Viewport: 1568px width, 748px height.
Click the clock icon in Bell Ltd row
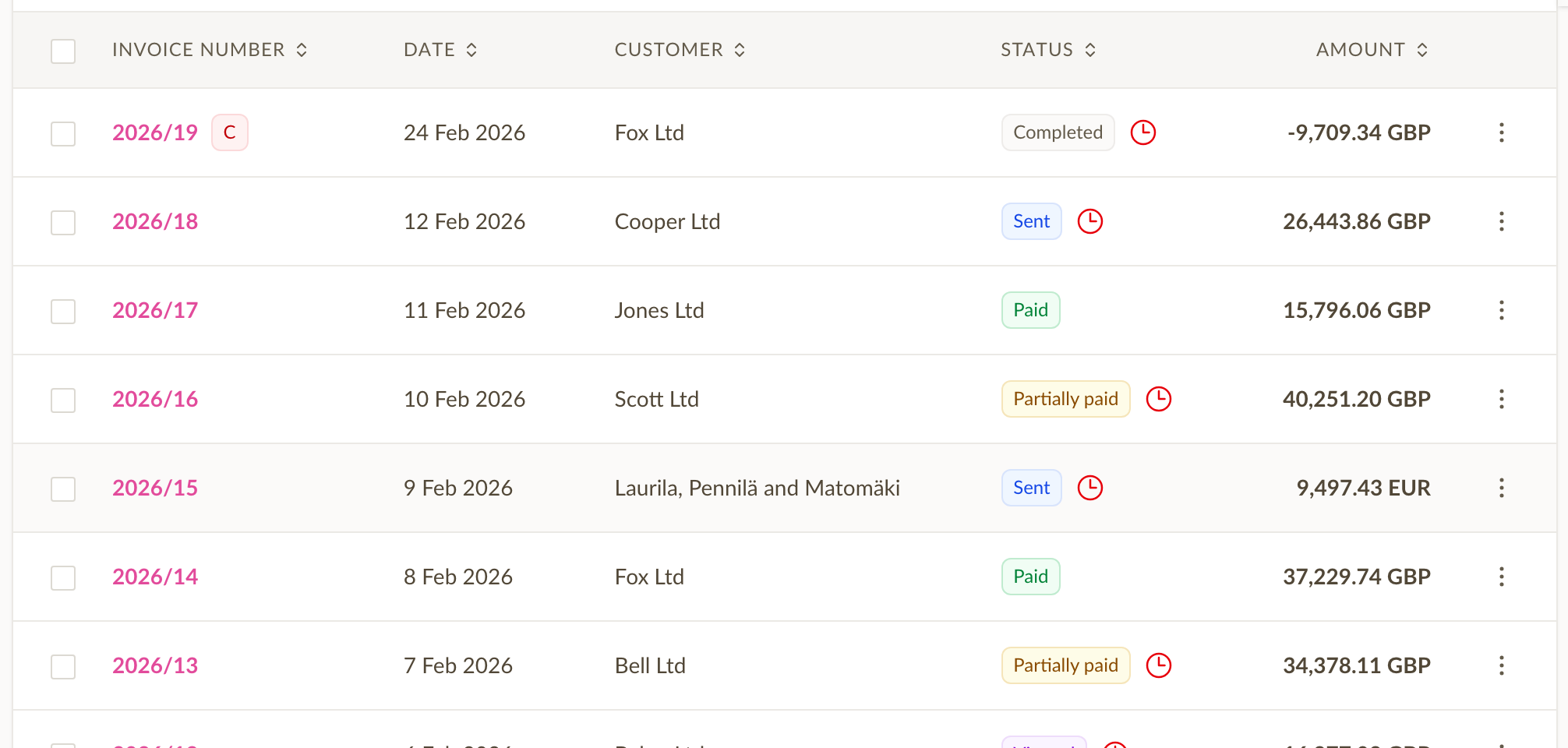1159,665
